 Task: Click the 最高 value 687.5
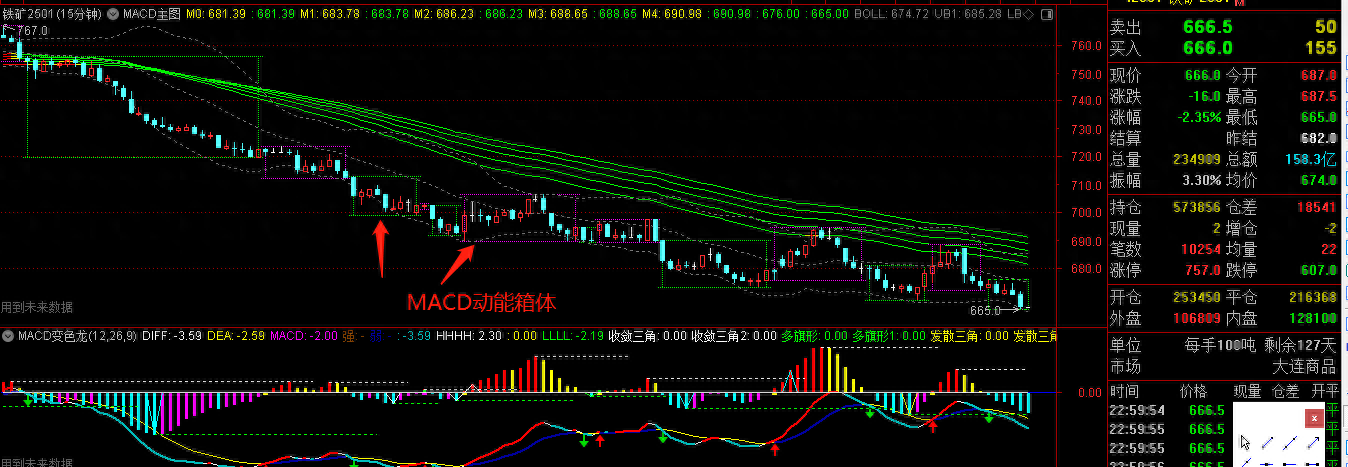1319,96
